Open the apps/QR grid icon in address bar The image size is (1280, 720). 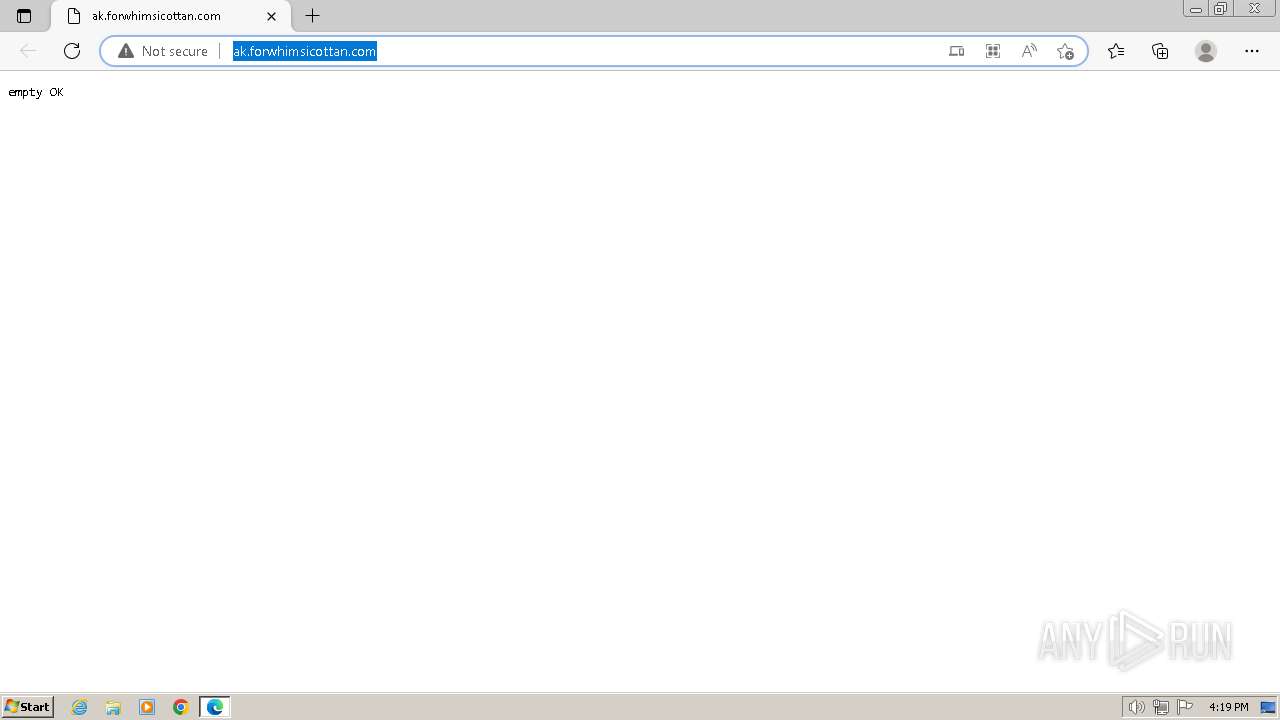coord(993,51)
